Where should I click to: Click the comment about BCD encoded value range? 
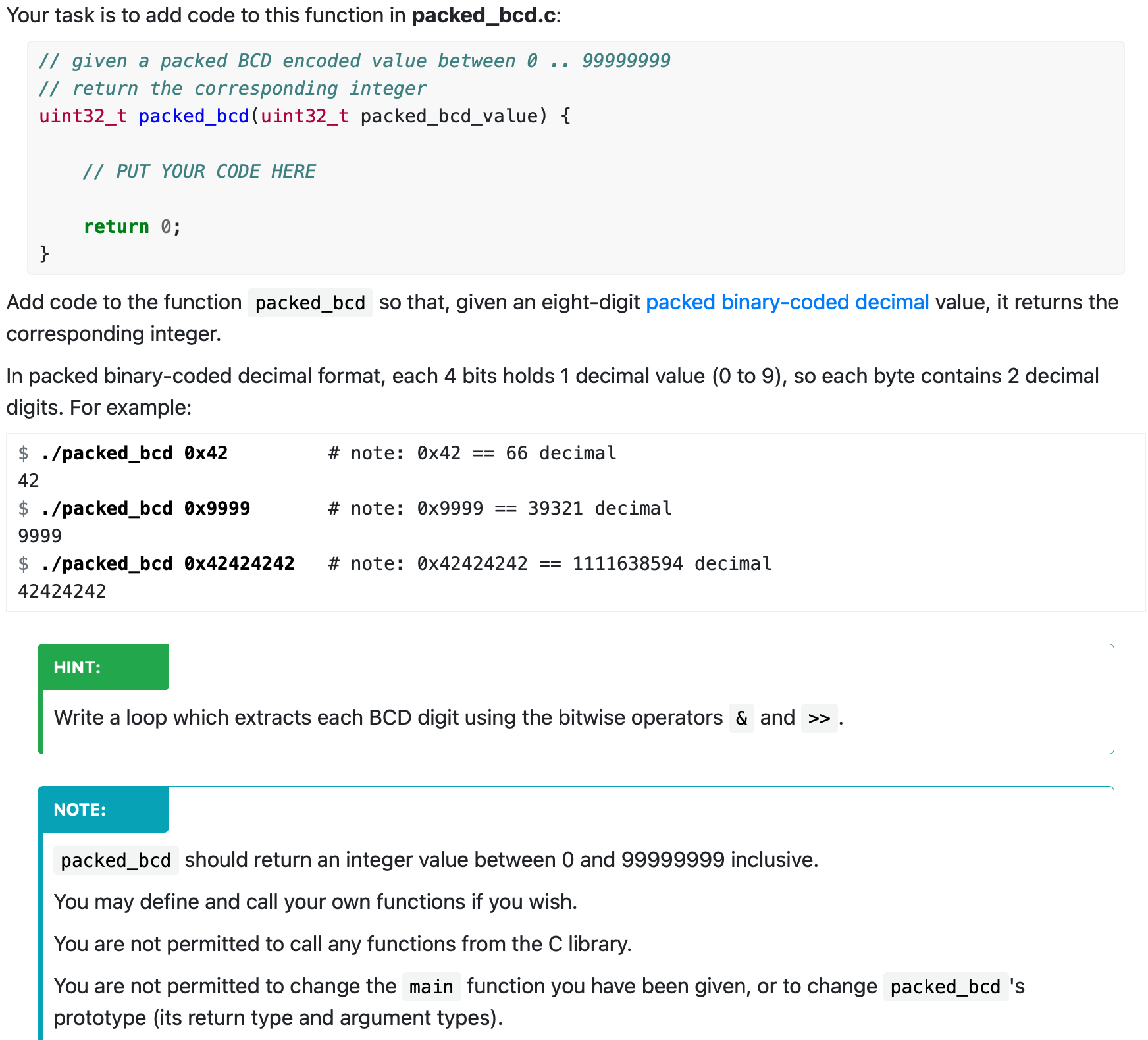(x=355, y=61)
